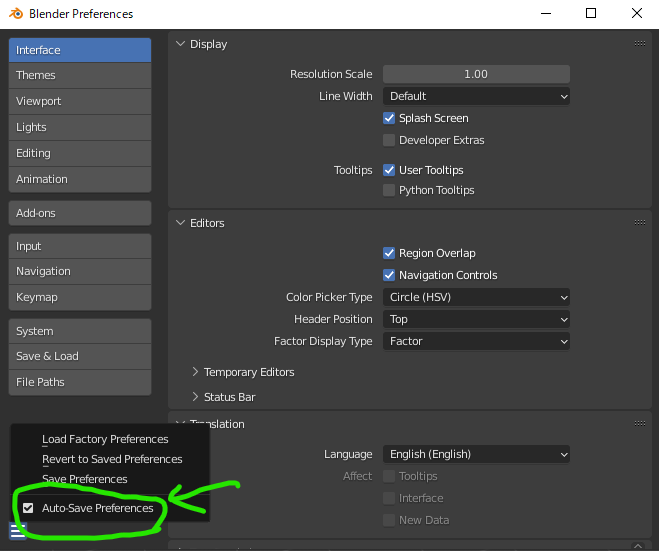659x551 pixels.
Task: Open the Header Position dropdown
Action: [476, 319]
